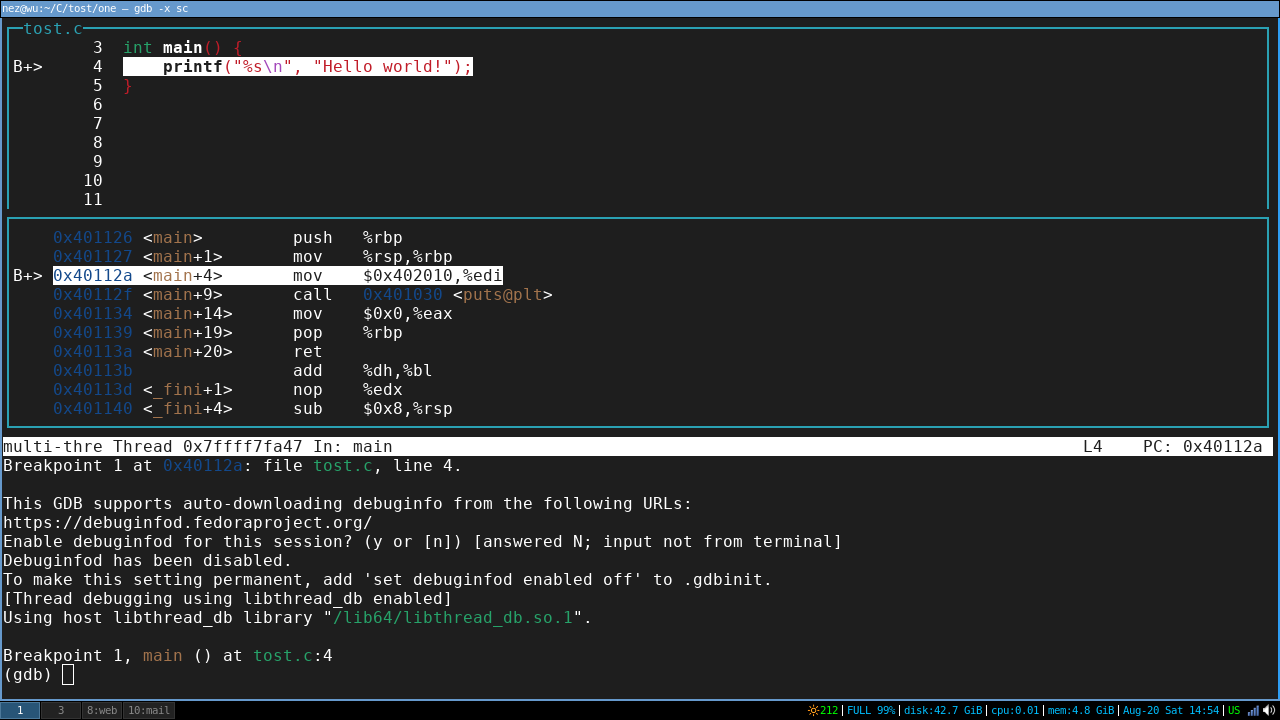The image size is (1280, 720).
Task: Click the disk:42.7 GiB status entry
Action: [943, 710]
